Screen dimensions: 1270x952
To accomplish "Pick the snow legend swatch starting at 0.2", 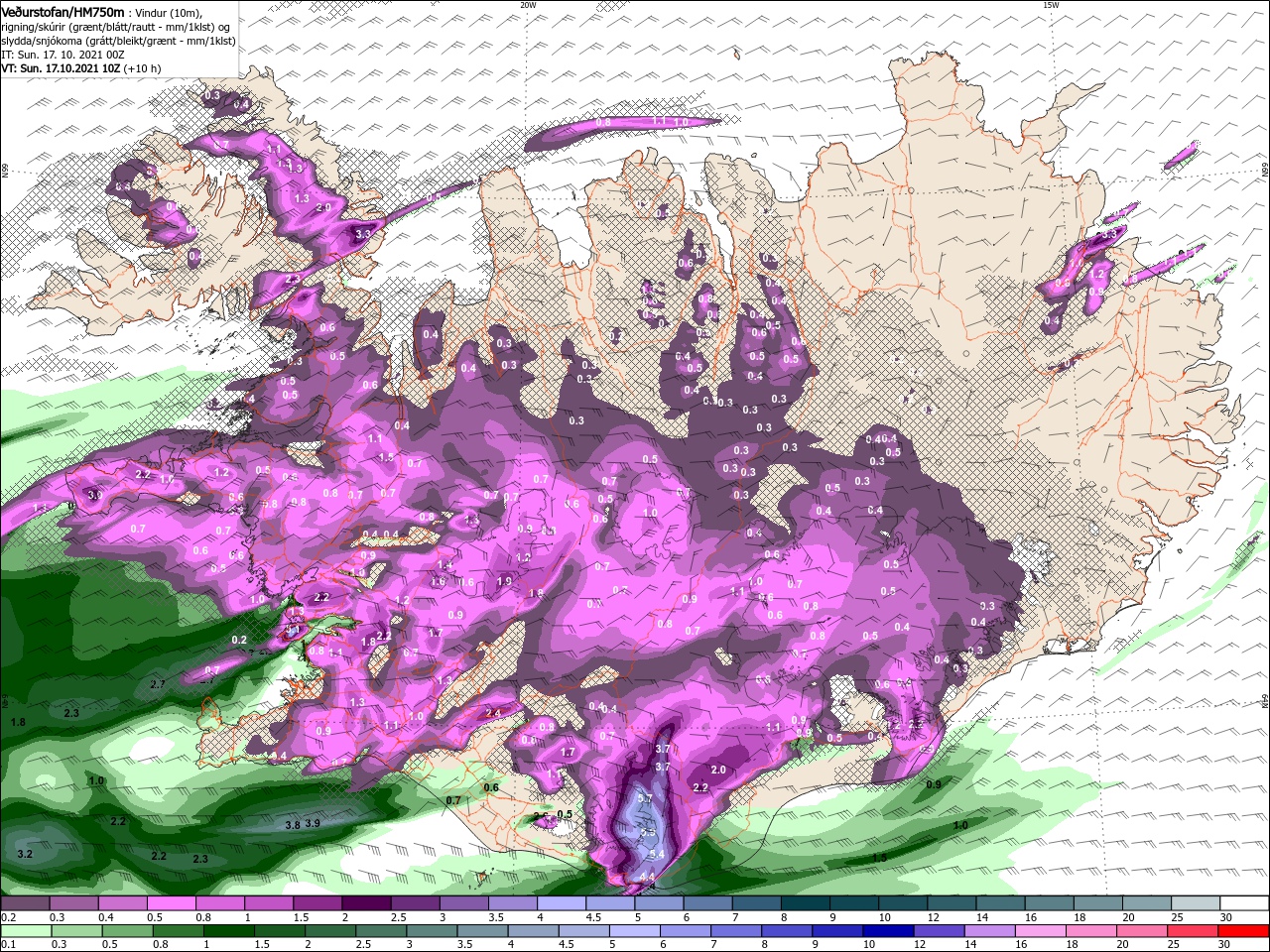I will click(25, 903).
